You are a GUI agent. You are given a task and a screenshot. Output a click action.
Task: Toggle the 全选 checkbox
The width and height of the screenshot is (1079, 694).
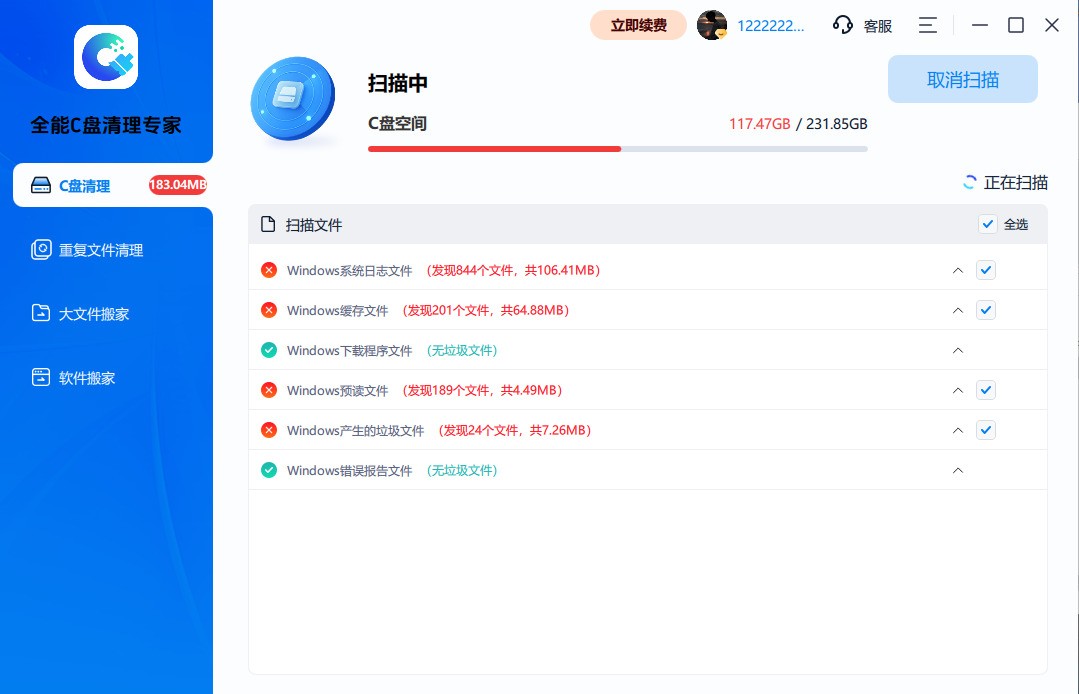(x=987, y=224)
